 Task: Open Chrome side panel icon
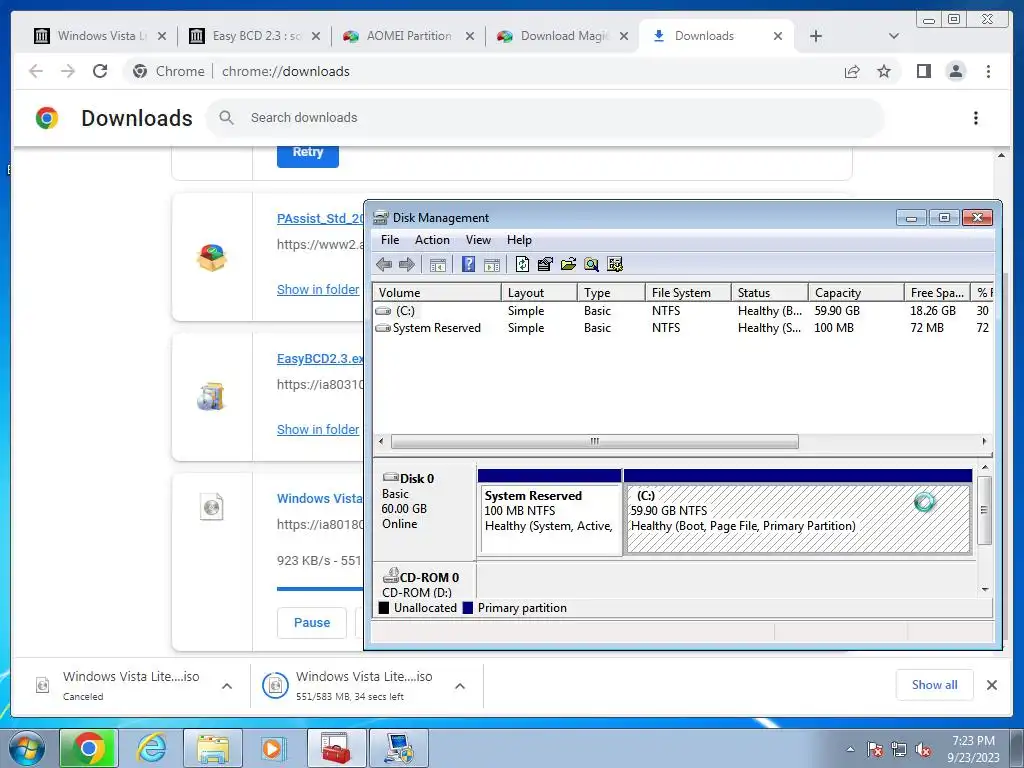[x=923, y=71]
